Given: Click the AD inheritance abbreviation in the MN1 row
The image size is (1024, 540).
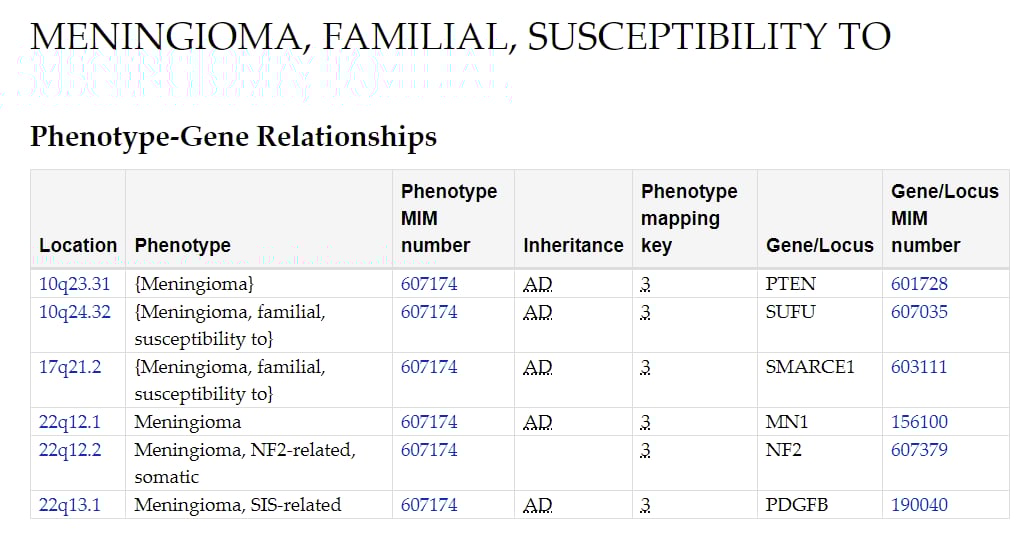Looking at the screenshot, I should point(538,422).
